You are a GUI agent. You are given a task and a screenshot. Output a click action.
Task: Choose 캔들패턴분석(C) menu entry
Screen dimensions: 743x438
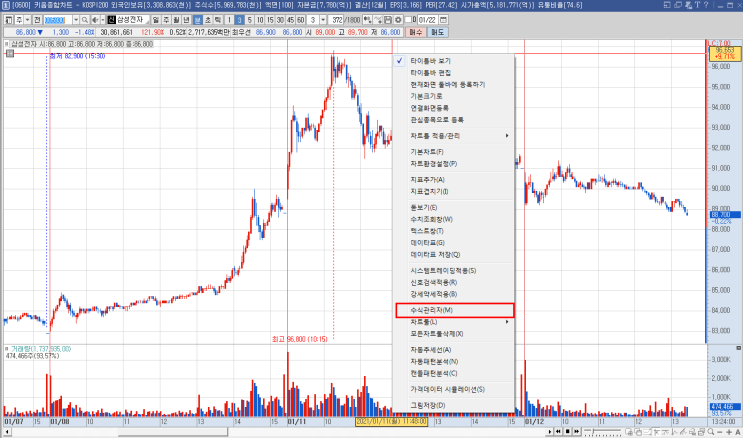coord(454,373)
